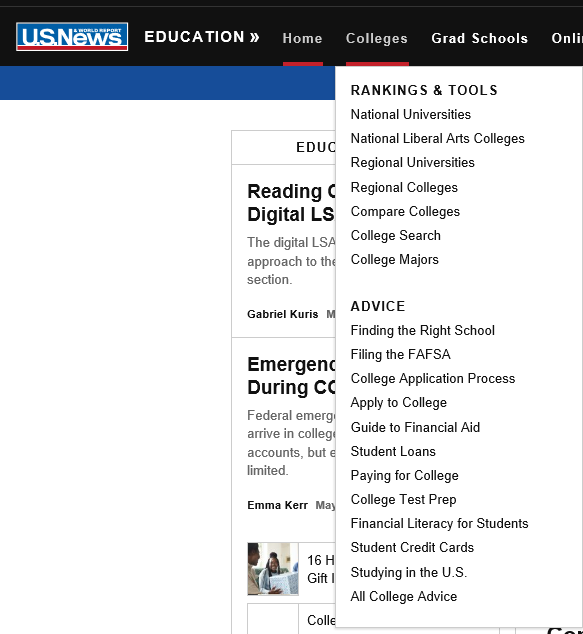Open Studying in the U.S.
This screenshot has height=634, width=583.
click(409, 573)
